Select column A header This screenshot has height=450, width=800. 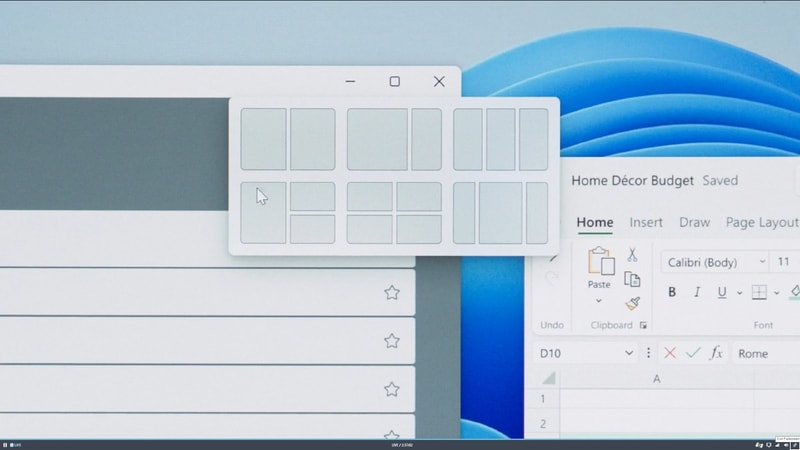657,379
